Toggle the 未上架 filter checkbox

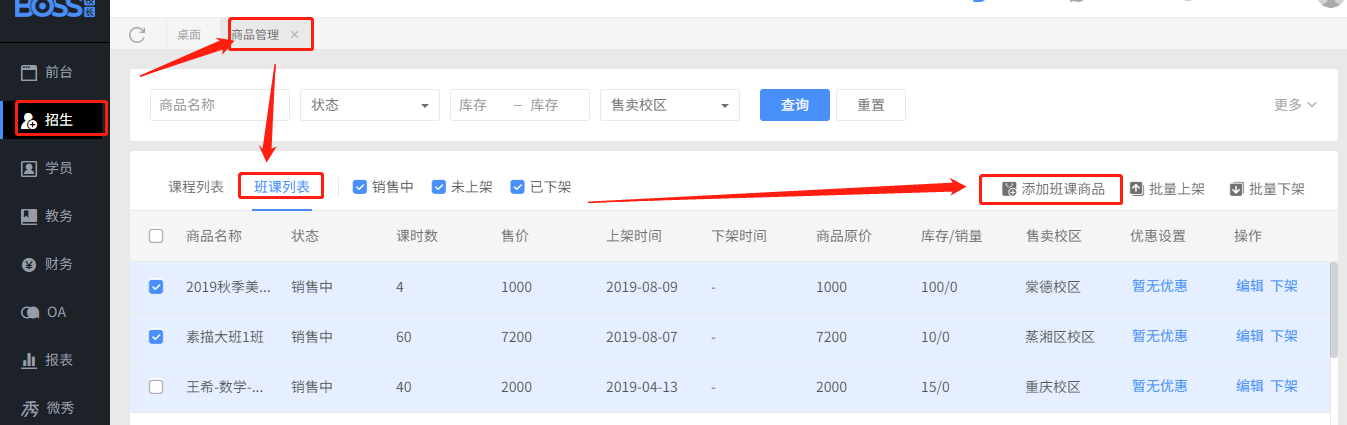(x=438, y=187)
